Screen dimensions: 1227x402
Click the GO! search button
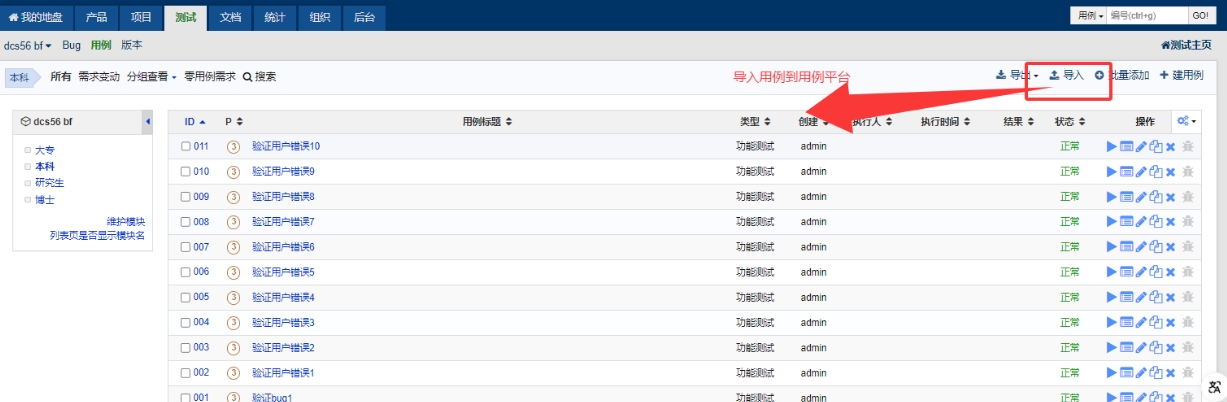pos(1200,15)
